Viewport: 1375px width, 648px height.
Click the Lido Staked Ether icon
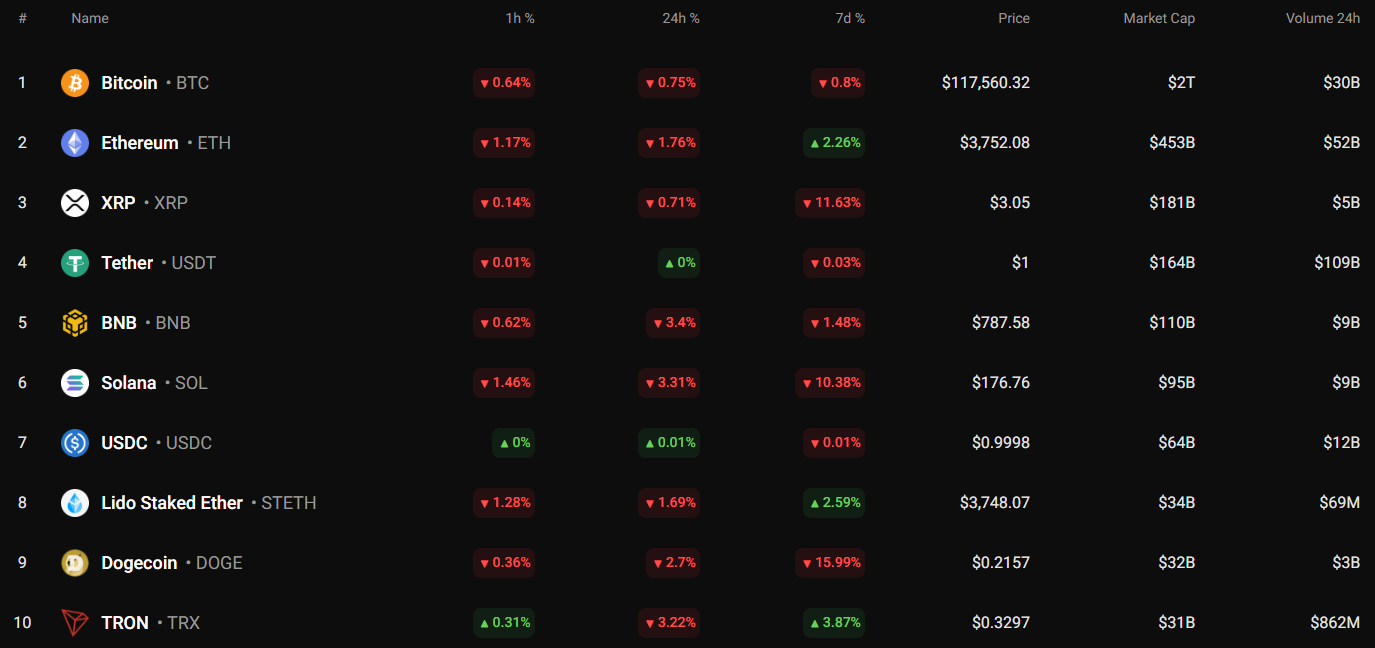coord(75,503)
